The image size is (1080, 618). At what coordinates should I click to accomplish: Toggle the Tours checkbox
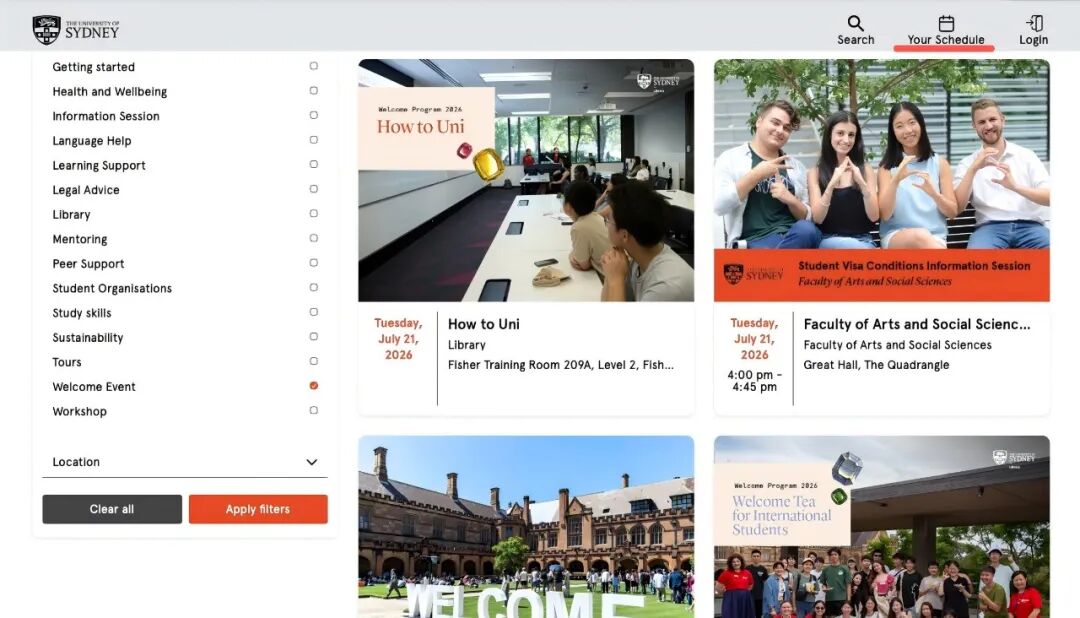(x=313, y=361)
